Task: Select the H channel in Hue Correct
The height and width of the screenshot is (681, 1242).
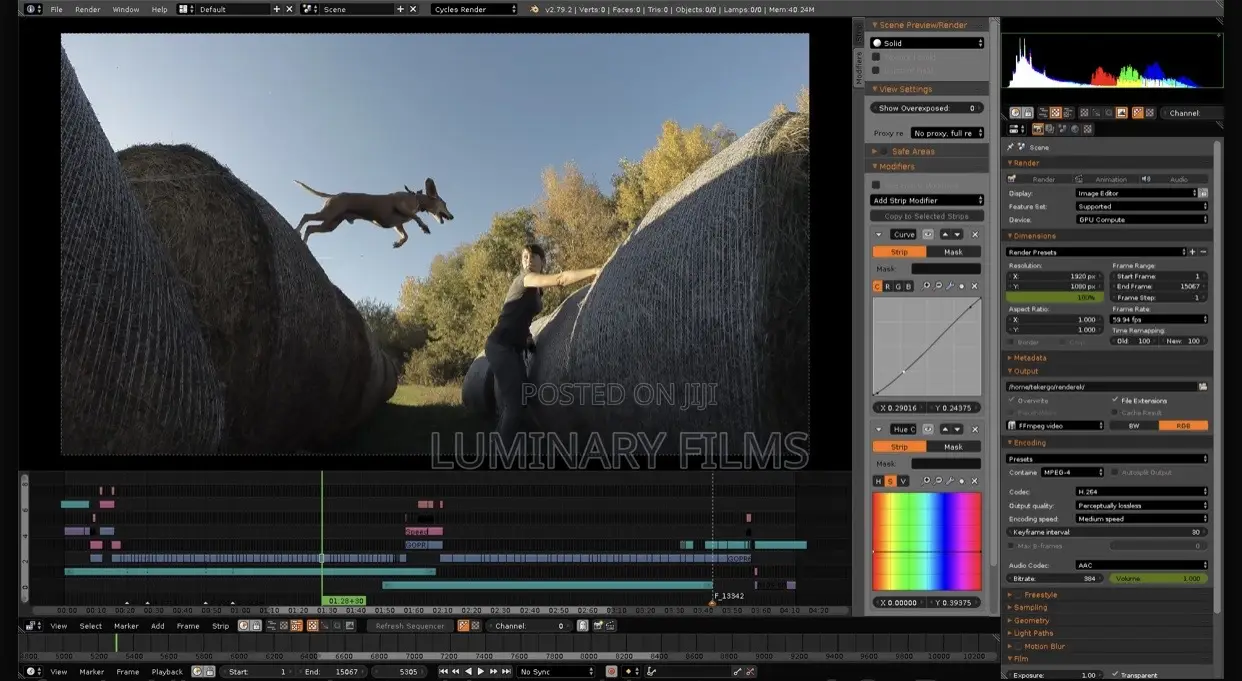Action: point(878,481)
